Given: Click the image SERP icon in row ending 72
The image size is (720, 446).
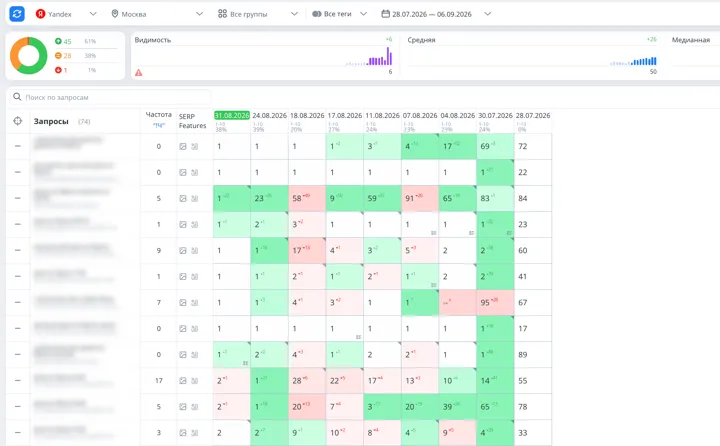Looking at the screenshot, I should click(183, 147).
